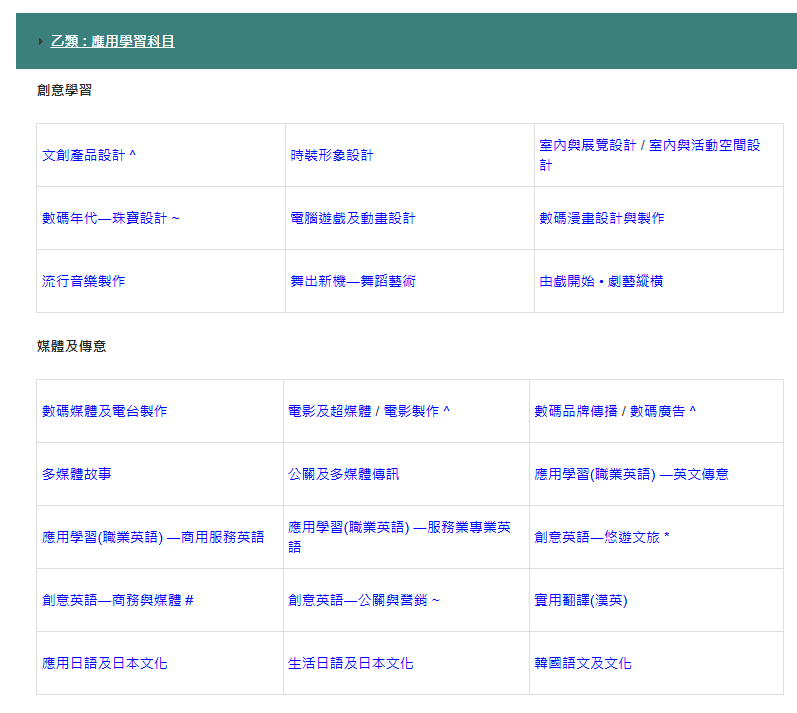Click the 電腦遊戲及動畫設計 link
This screenshot has width=797, height=713.
(x=353, y=218)
